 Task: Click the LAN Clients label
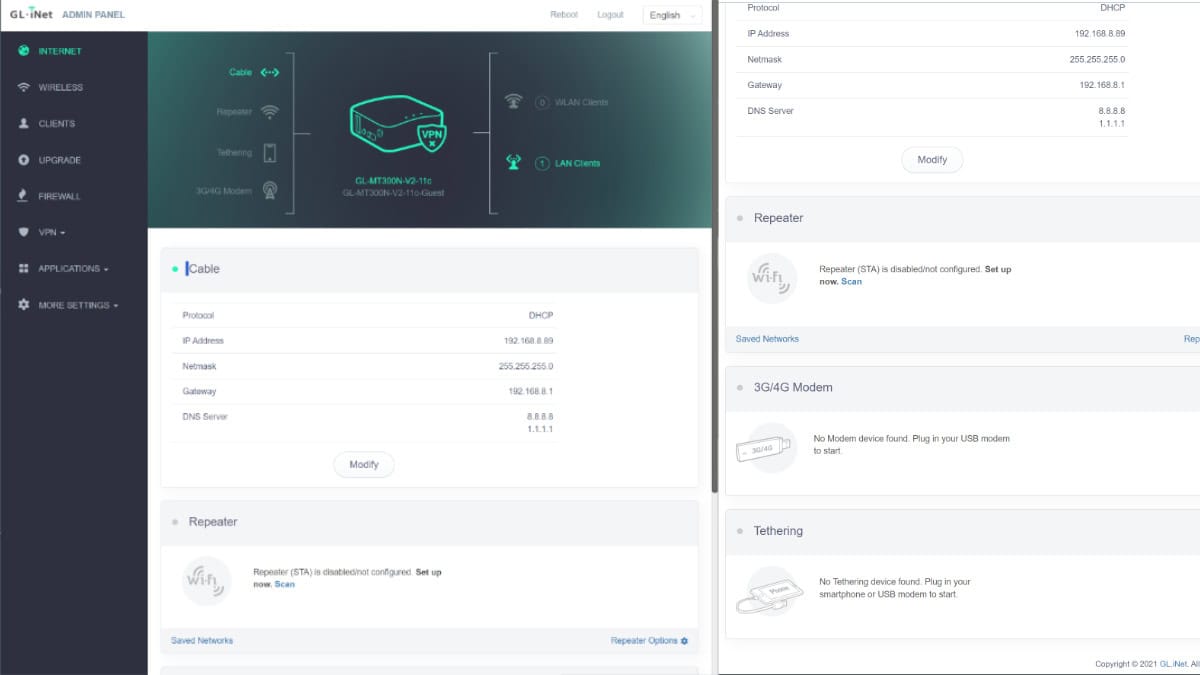click(577, 163)
